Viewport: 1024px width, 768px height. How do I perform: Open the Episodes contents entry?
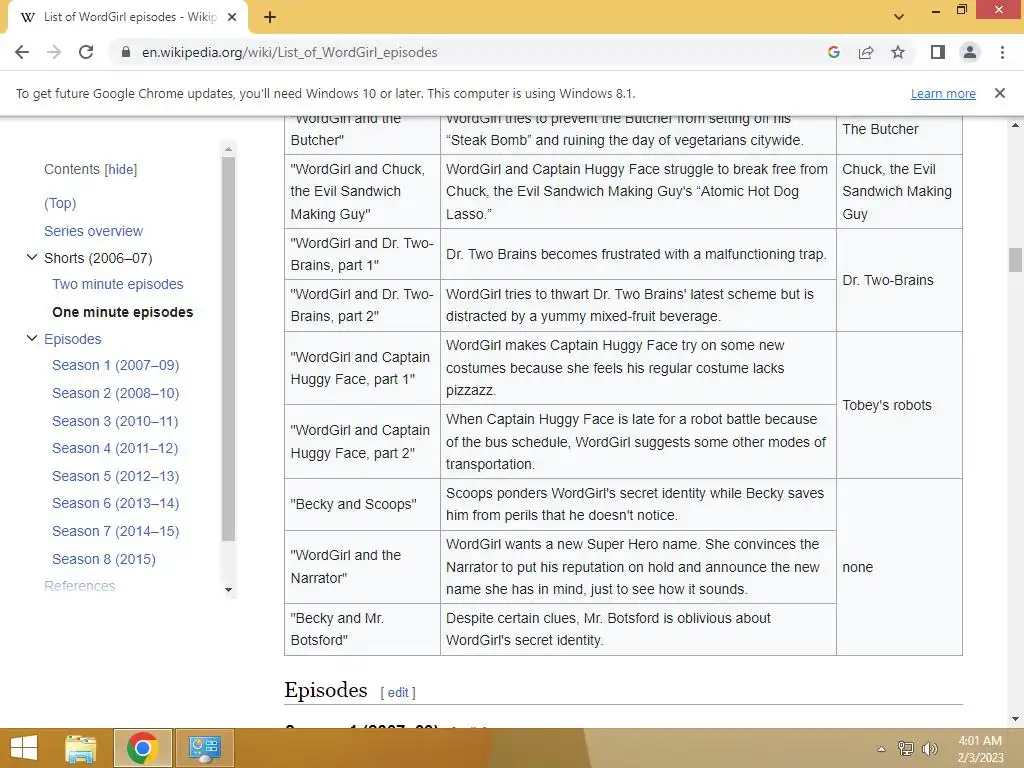pos(72,339)
